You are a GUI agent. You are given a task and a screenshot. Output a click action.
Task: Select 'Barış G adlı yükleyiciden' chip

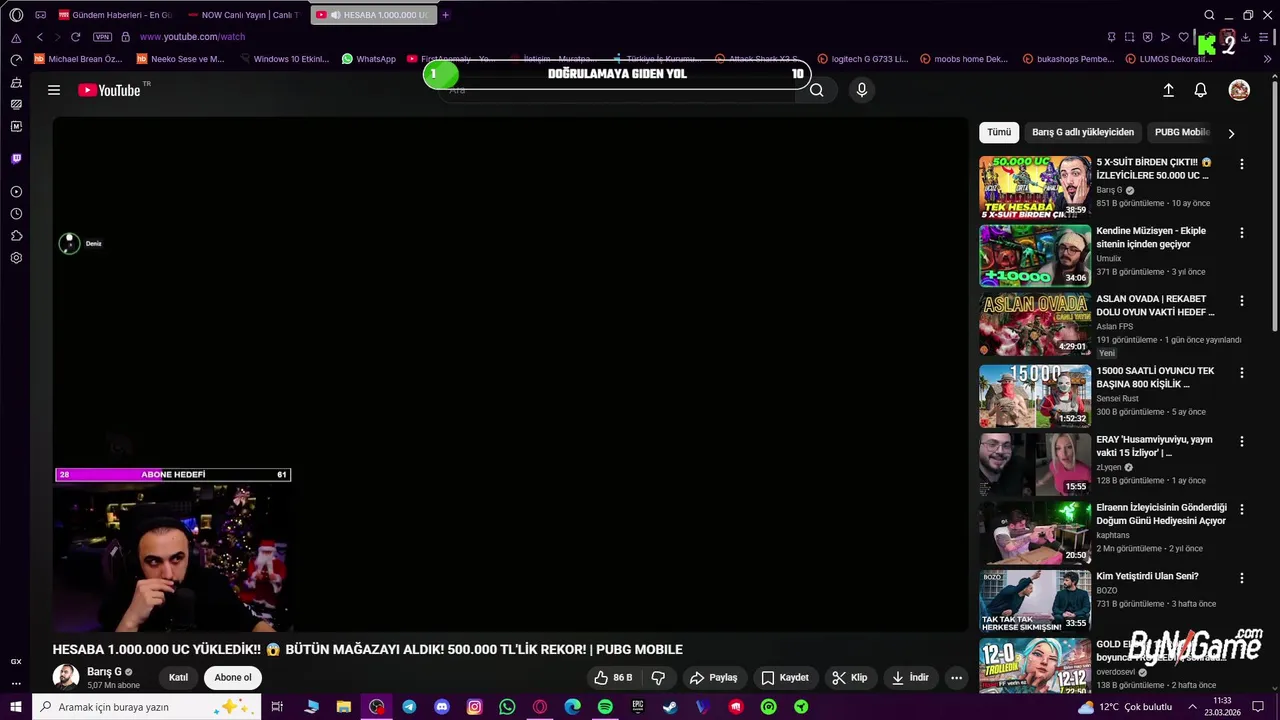1083,132
